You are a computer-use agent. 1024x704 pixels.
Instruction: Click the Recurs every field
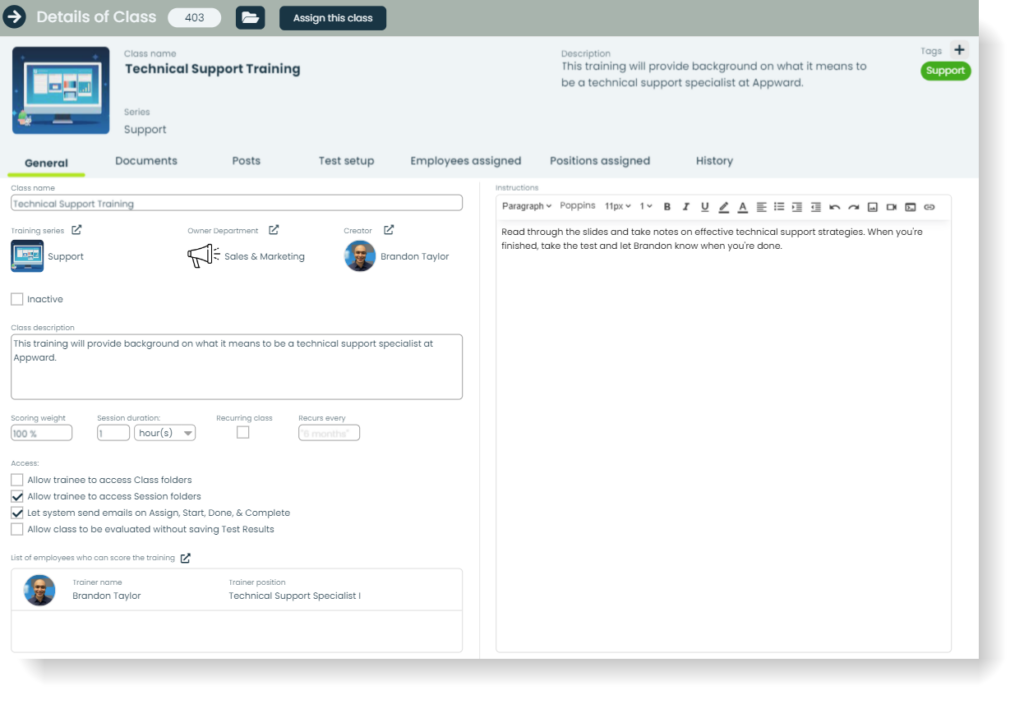pos(328,433)
